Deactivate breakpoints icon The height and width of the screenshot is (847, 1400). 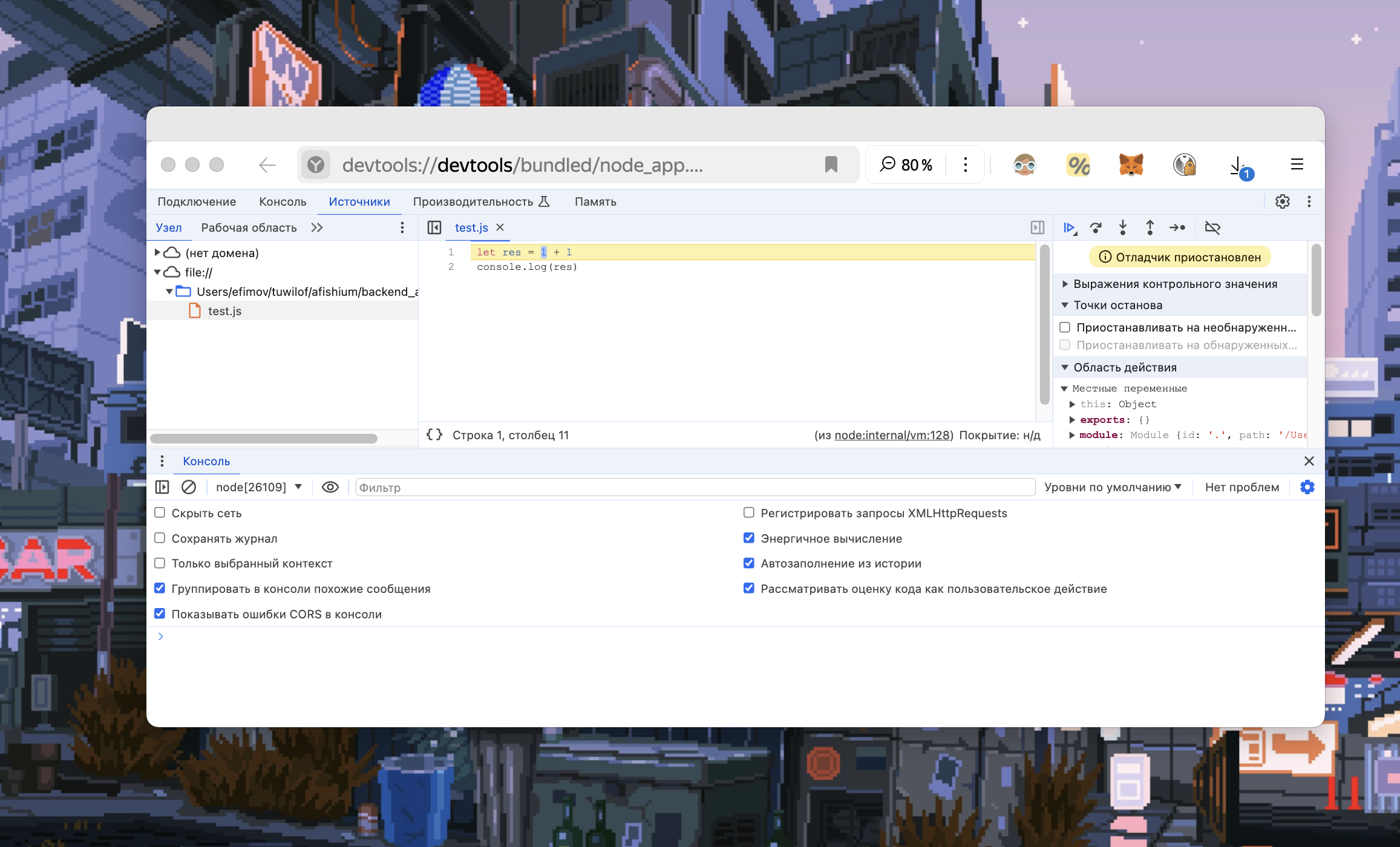1212,227
